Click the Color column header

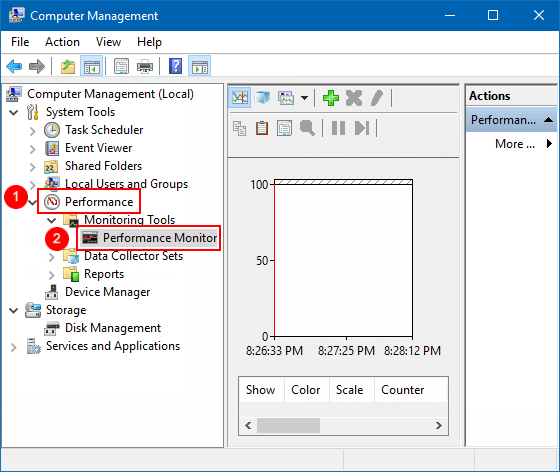tap(306, 390)
